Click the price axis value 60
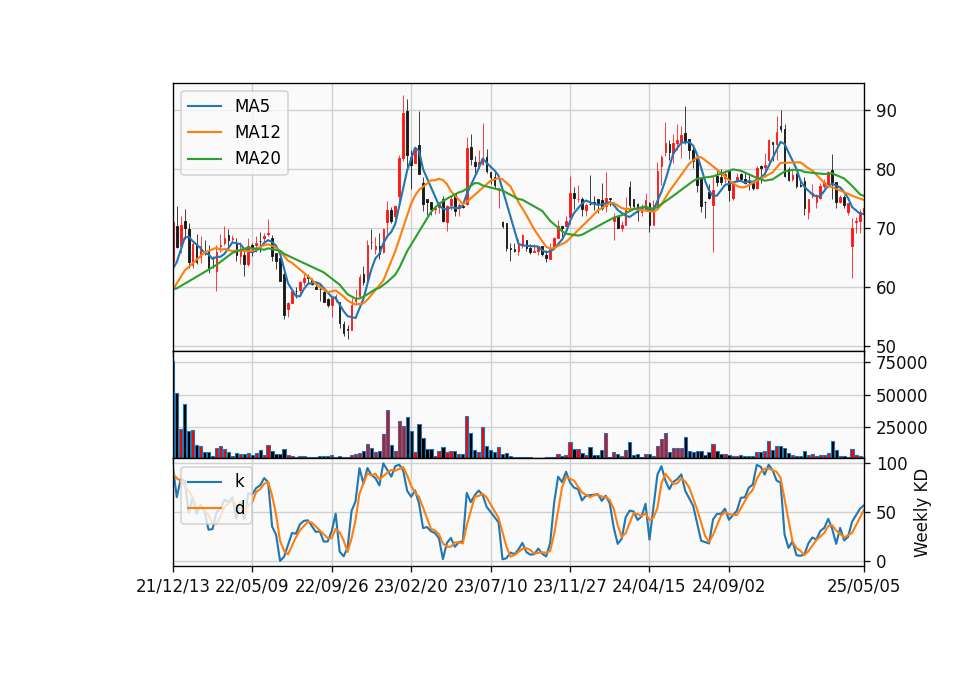Image resolution: width=960 pixels, height=690 pixels. click(x=886, y=288)
